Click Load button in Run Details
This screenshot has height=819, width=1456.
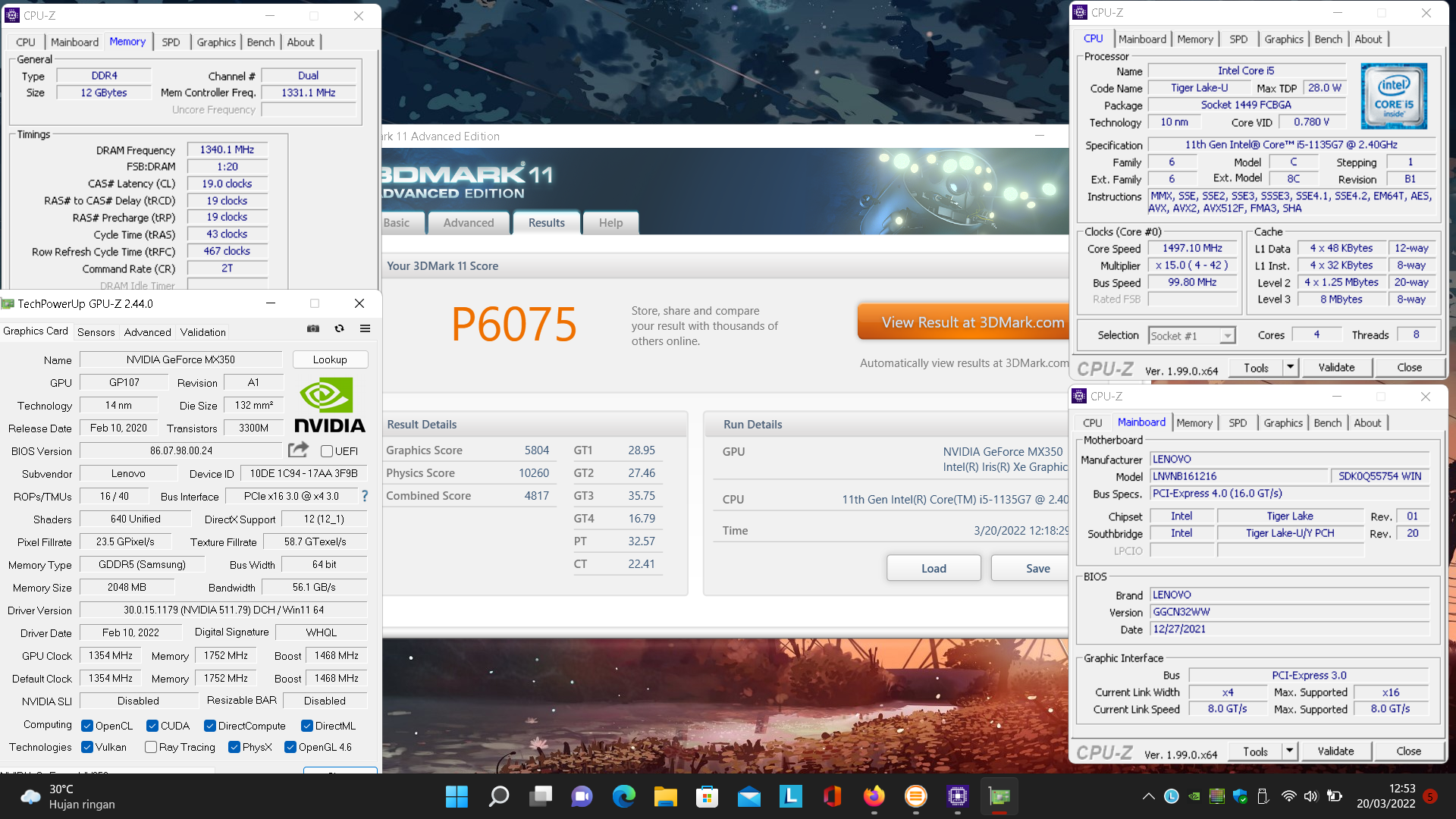934,568
